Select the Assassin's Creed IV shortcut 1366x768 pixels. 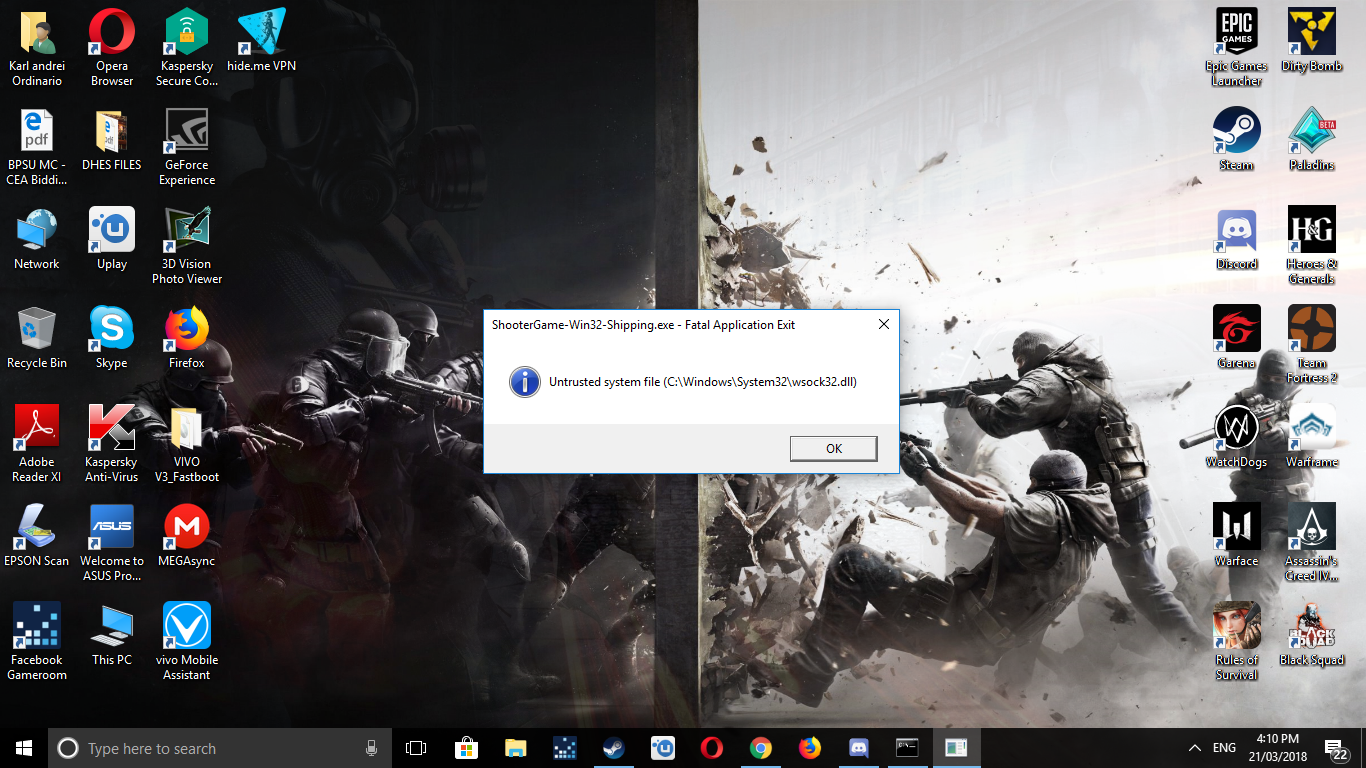[x=1312, y=543]
